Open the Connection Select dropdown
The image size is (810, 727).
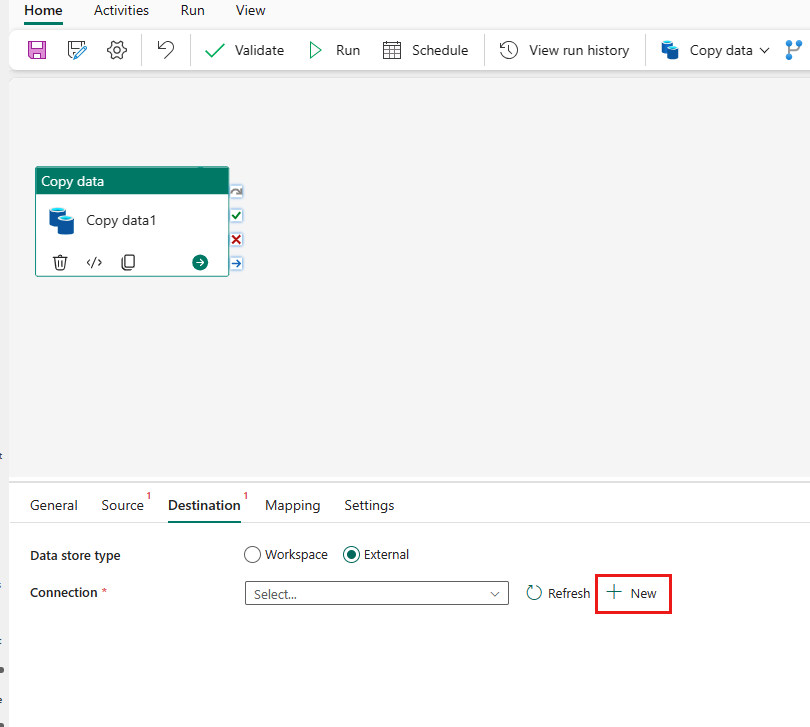coord(377,593)
